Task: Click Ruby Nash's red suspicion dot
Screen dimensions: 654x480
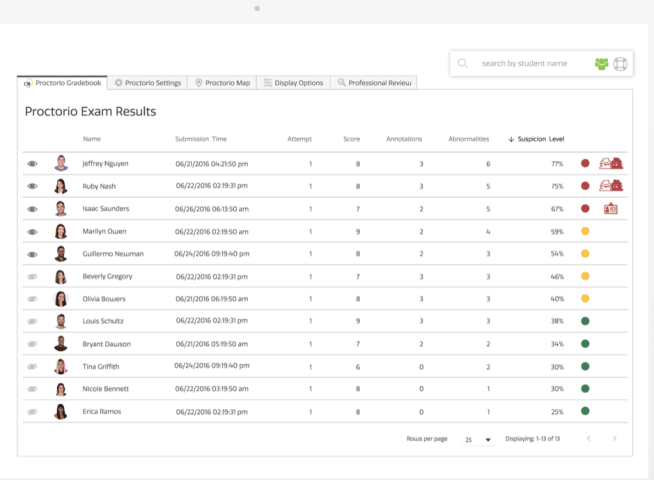Action: pyautogui.click(x=585, y=186)
